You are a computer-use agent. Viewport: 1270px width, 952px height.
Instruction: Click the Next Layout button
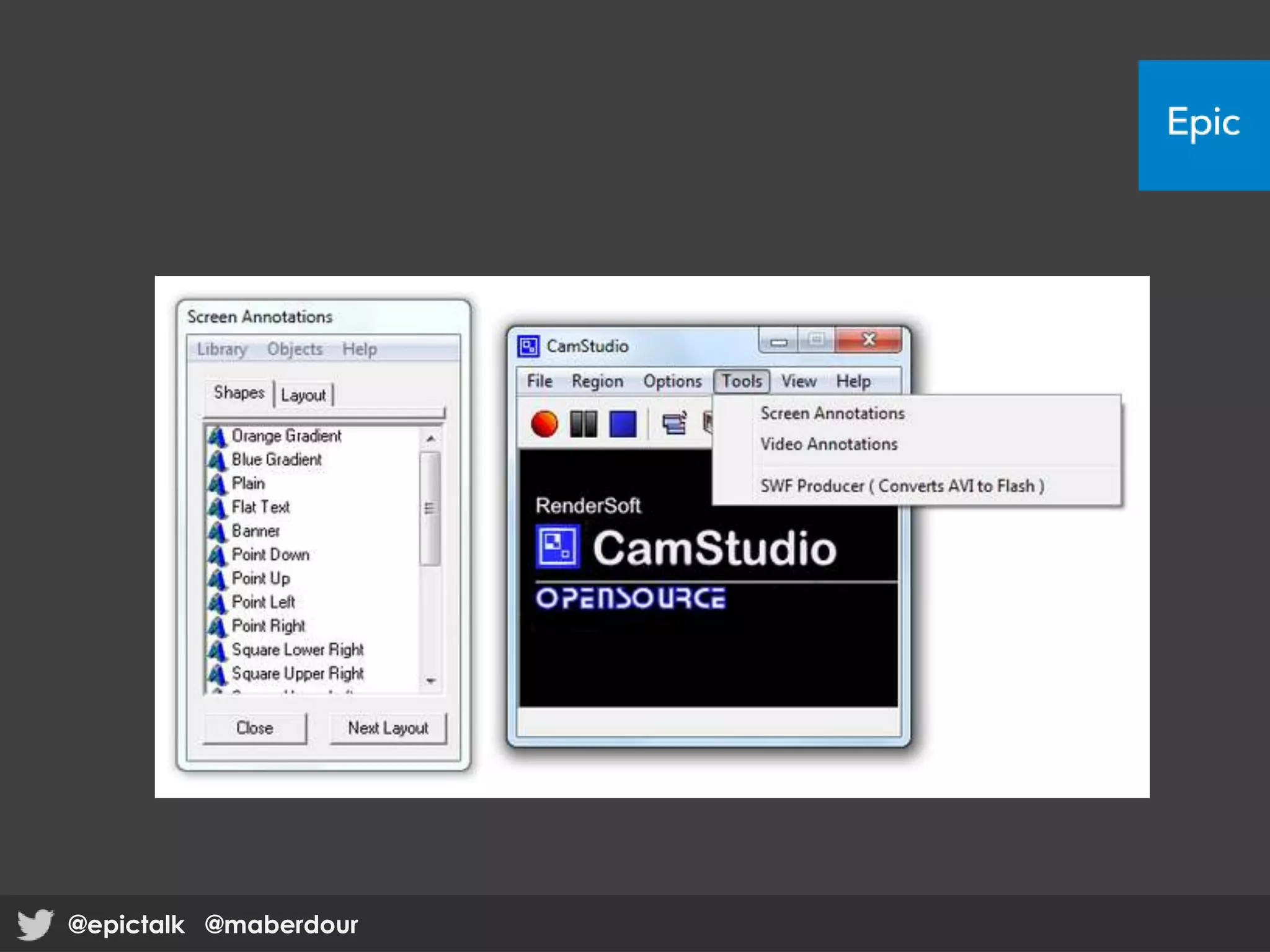(x=388, y=728)
